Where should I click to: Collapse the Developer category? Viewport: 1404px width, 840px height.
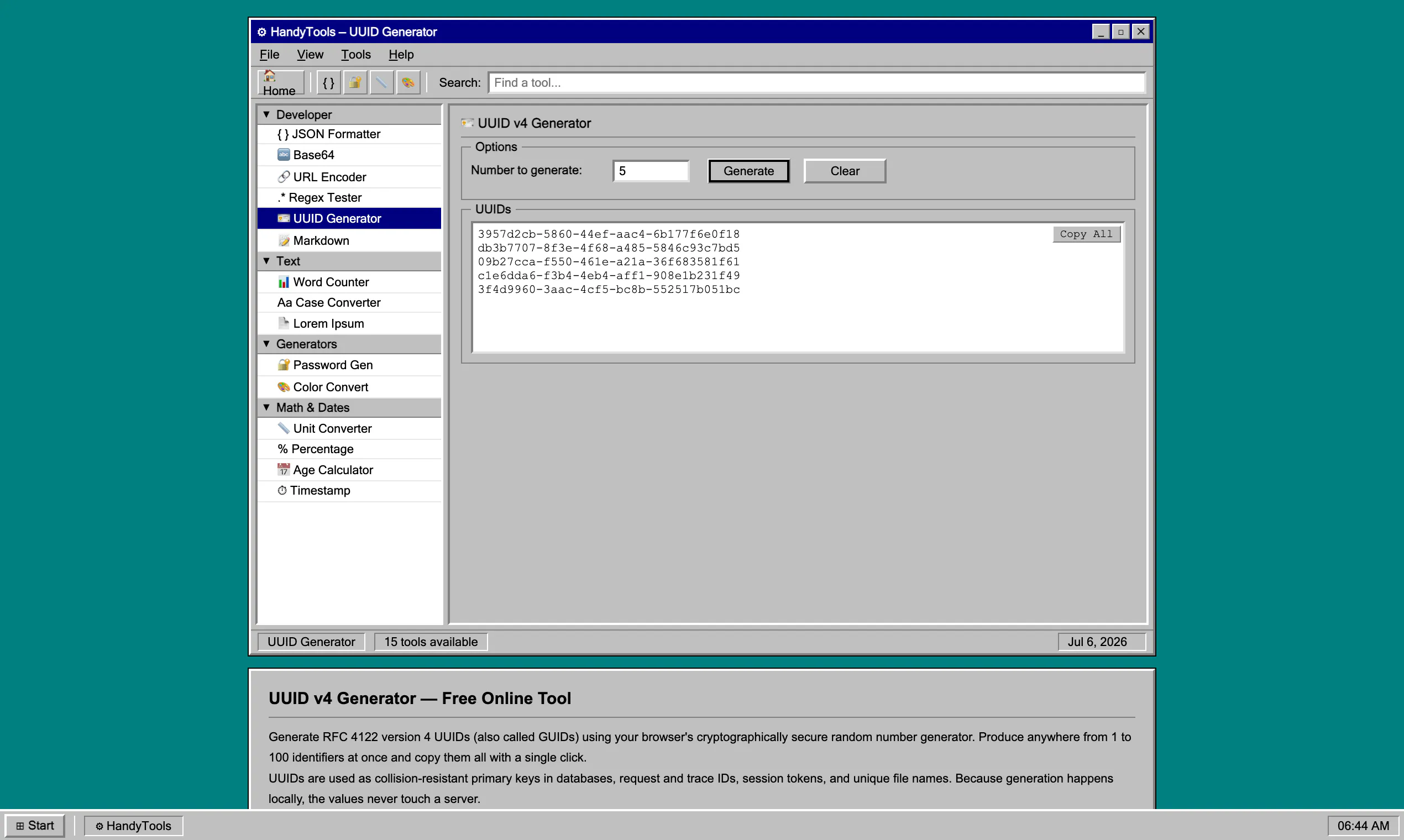(349, 115)
